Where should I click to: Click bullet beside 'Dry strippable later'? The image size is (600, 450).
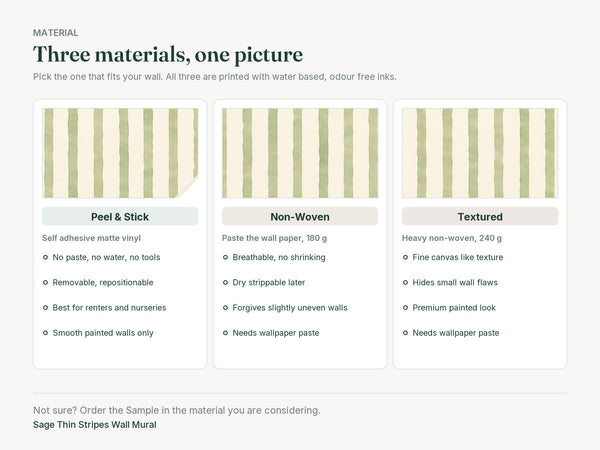225,283
